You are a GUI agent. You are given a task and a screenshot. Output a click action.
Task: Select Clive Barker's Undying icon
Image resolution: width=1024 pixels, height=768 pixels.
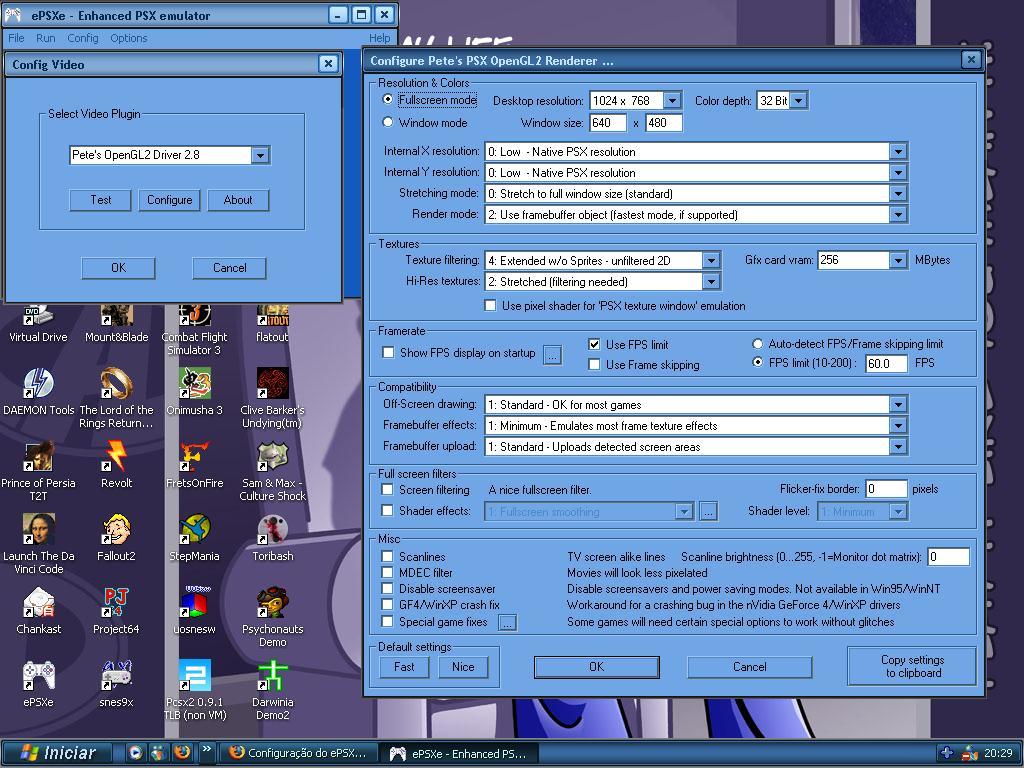click(x=272, y=398)
